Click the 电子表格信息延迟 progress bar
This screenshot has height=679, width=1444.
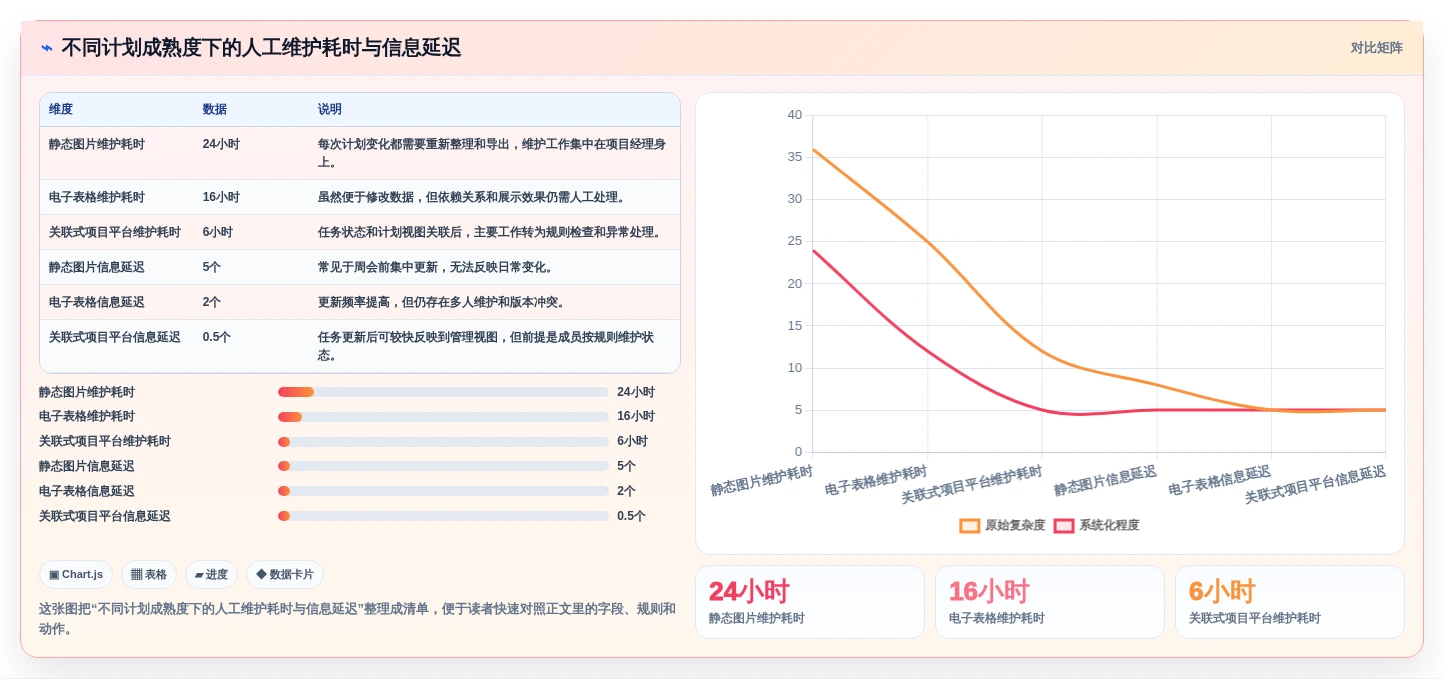[x=443, y=491]
